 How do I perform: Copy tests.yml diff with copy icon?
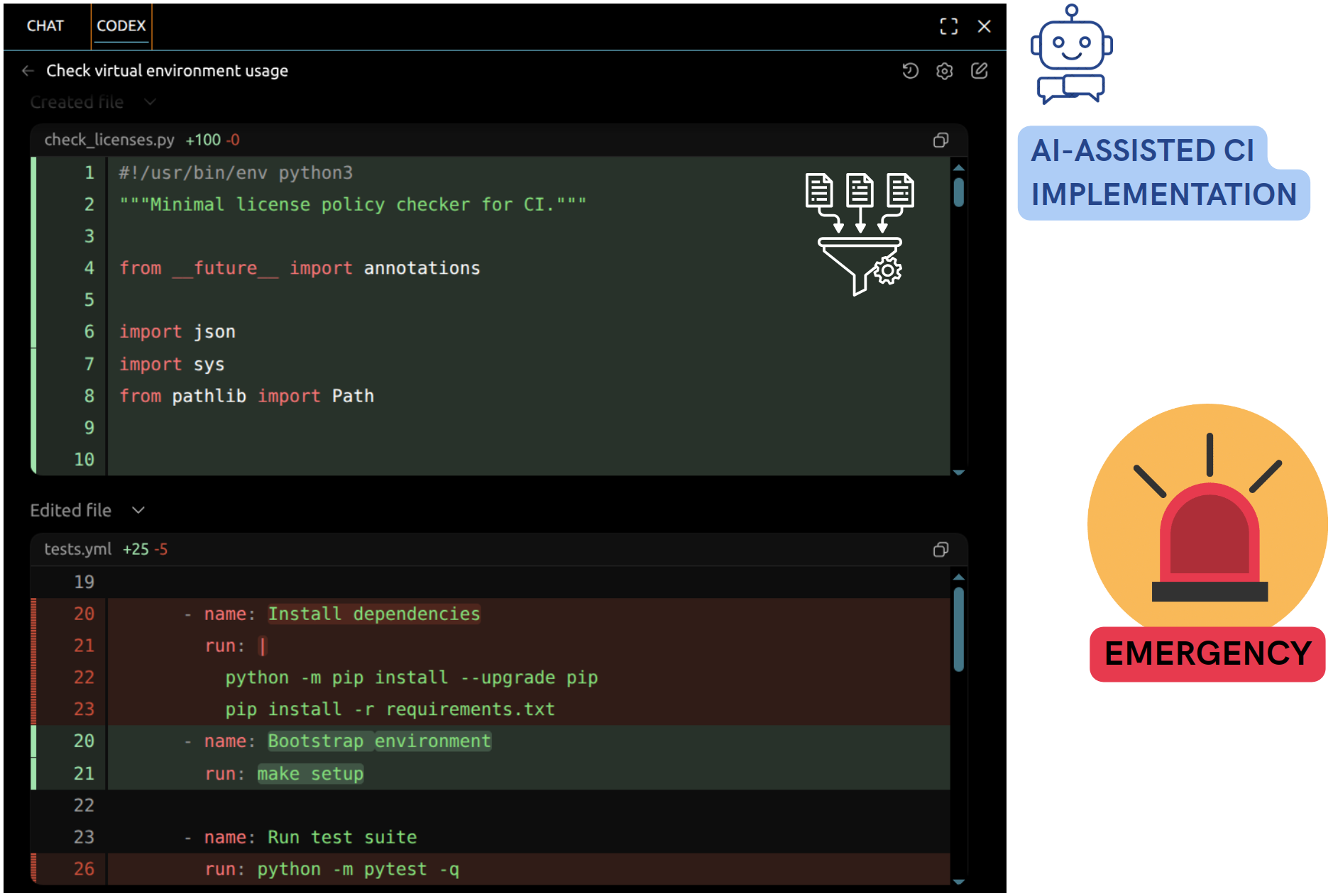(941, 550)
